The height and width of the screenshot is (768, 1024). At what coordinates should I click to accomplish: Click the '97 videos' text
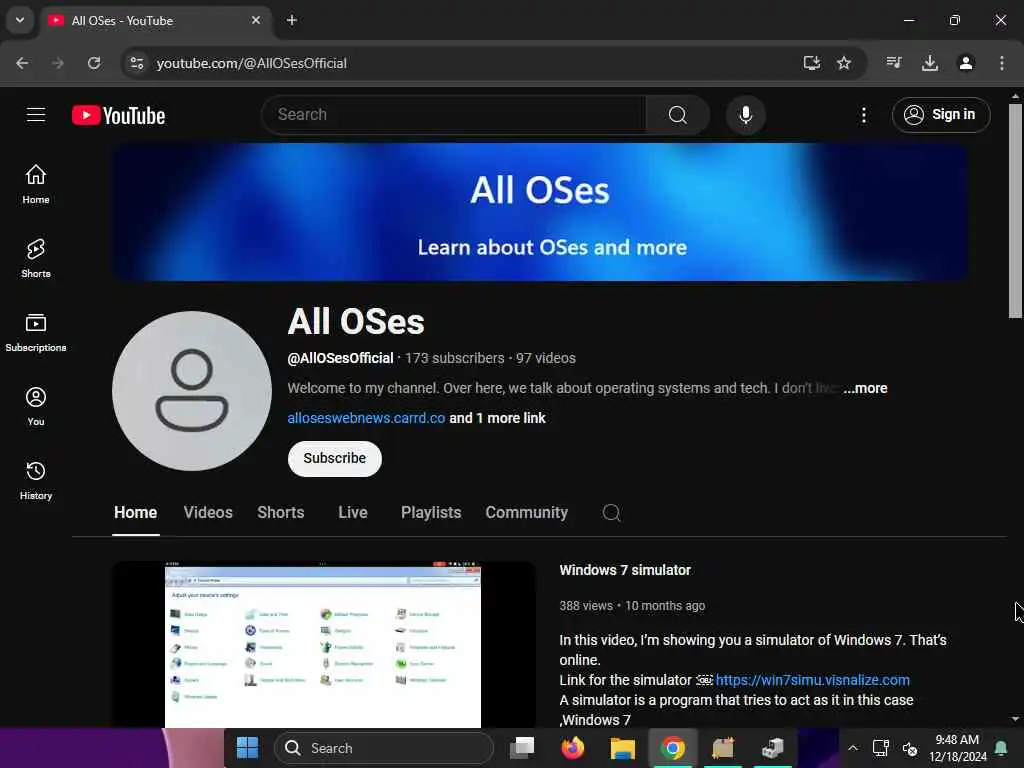tap(546, 358)
